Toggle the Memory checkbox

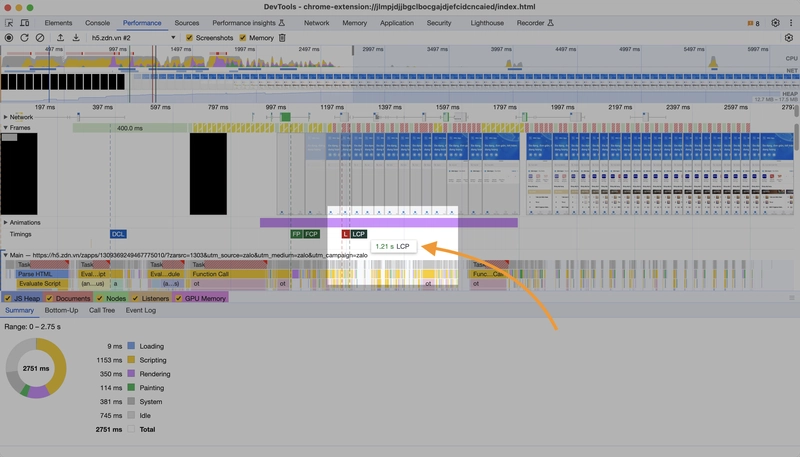click(243, 38)
